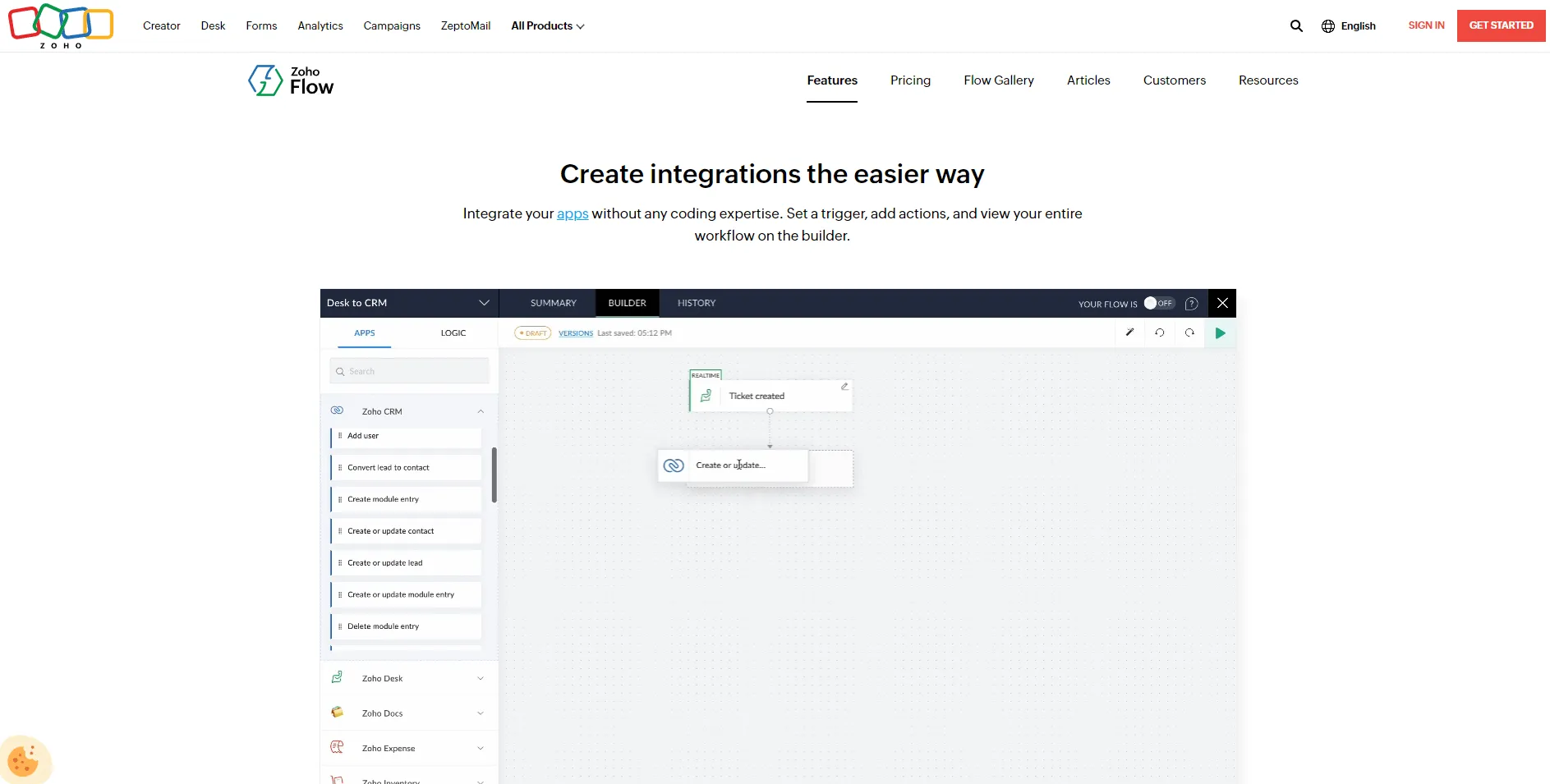
Task: Open the site search magnifier icon
Action: [x=1296, y=25]
